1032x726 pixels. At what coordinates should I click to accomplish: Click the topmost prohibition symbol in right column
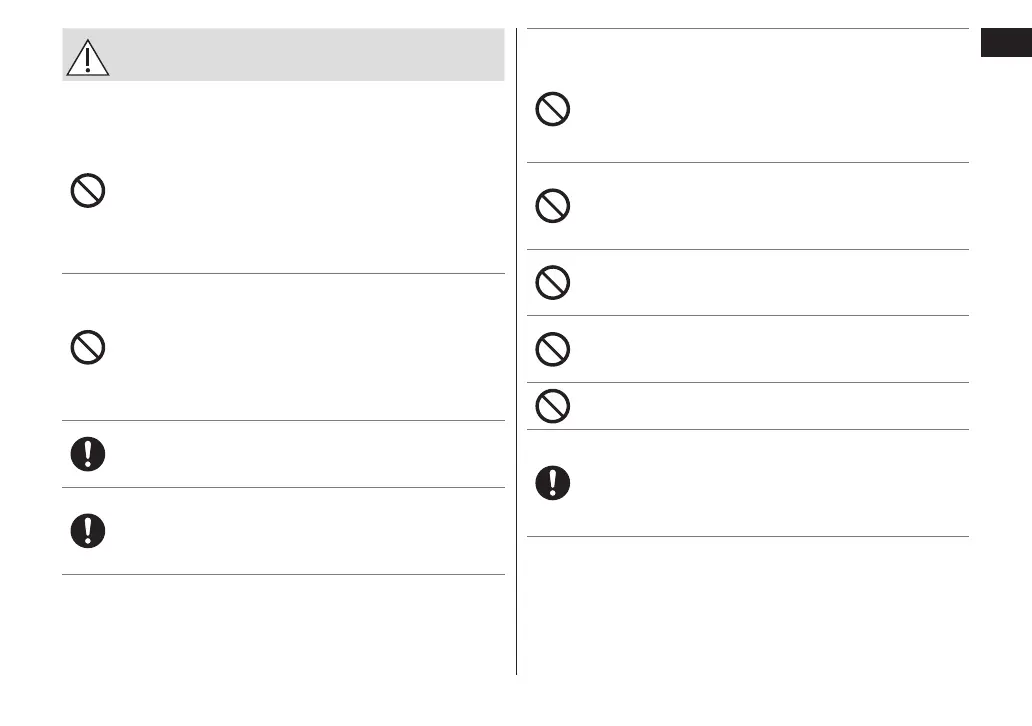pos(553,109)
